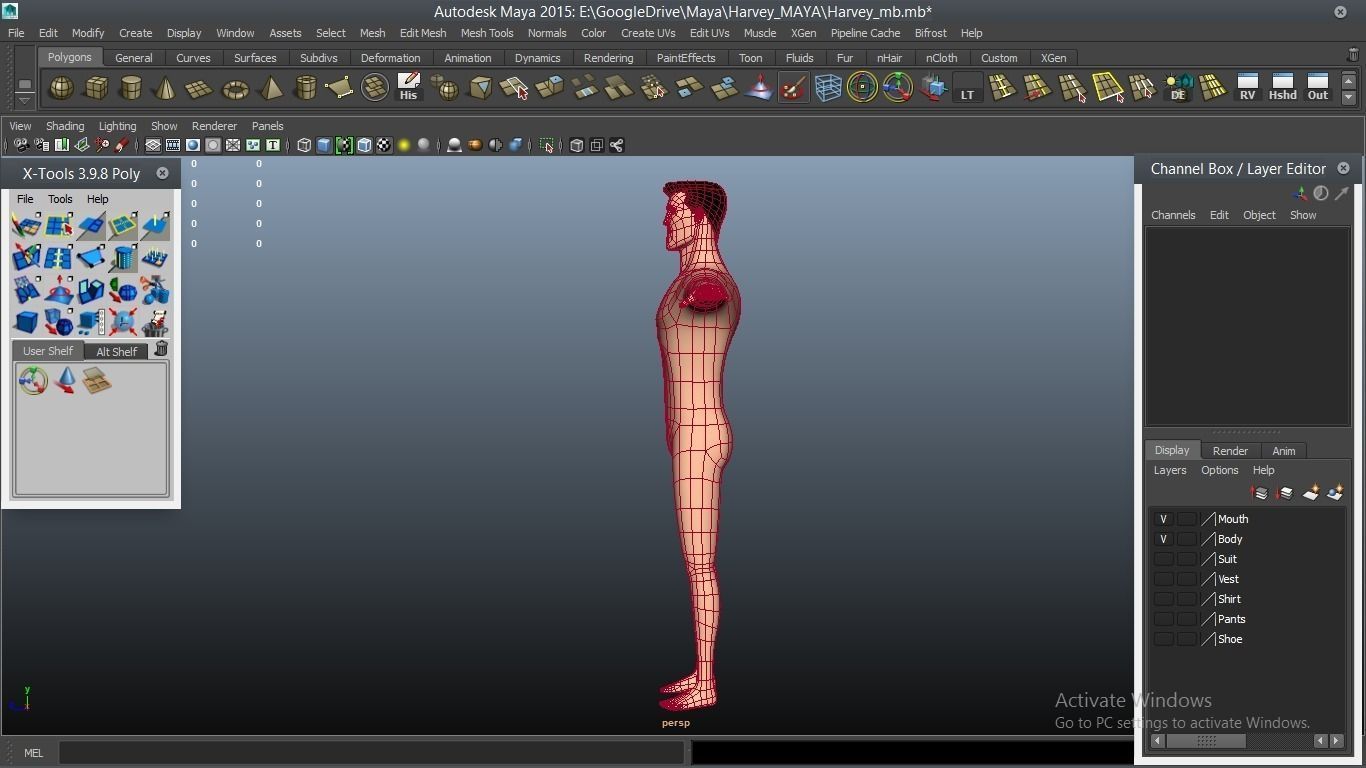Image resolution: width=1366 pixels, height=768 pixels.
Task: Open the Shading panel menu
Action: 65,126
